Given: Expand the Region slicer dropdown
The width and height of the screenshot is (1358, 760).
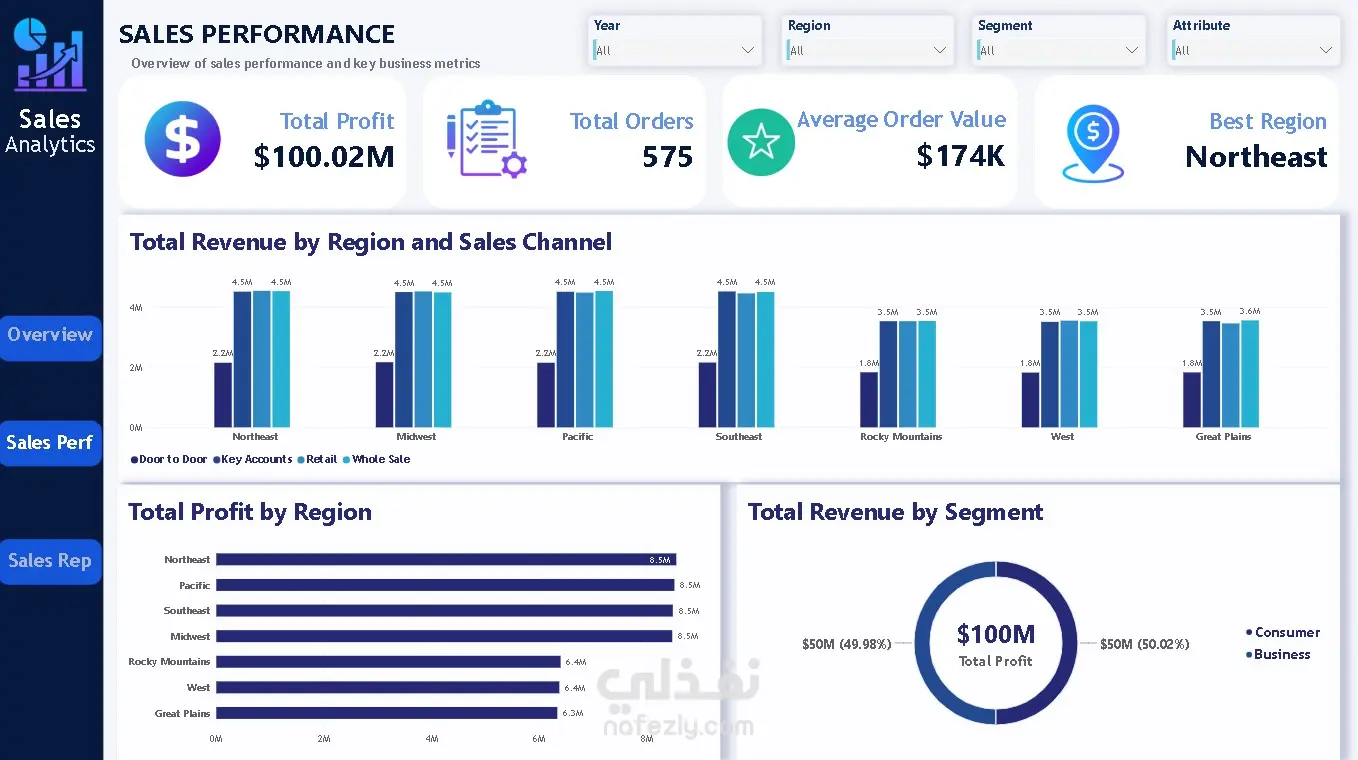Looking at the screenshot, I should point(868,50).
